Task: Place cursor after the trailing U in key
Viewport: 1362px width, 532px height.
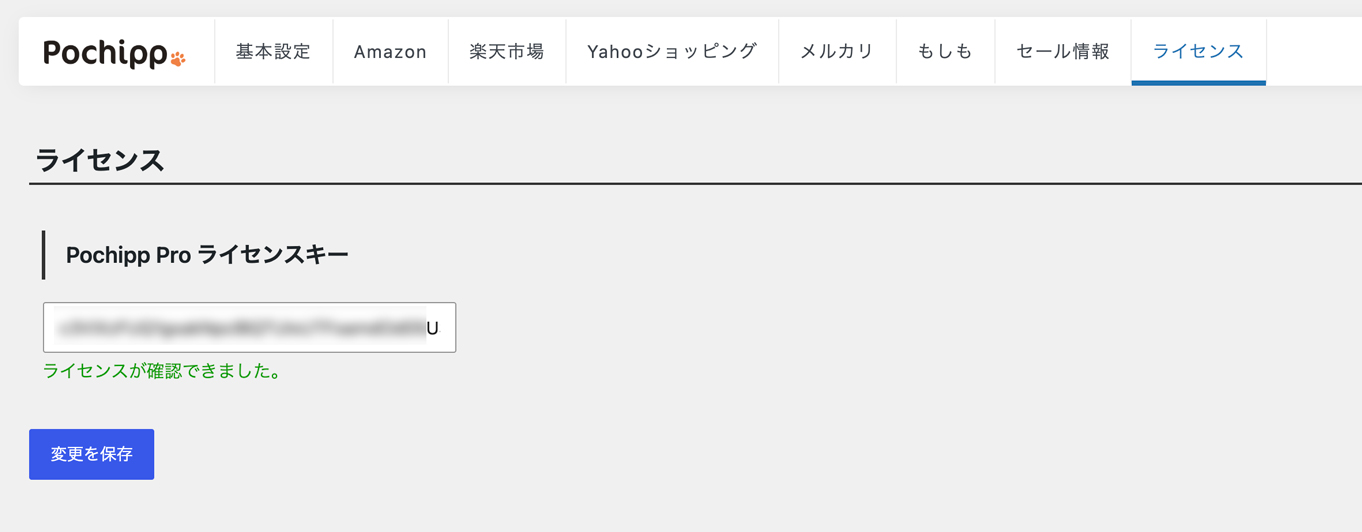Action: tap(440, 328)
